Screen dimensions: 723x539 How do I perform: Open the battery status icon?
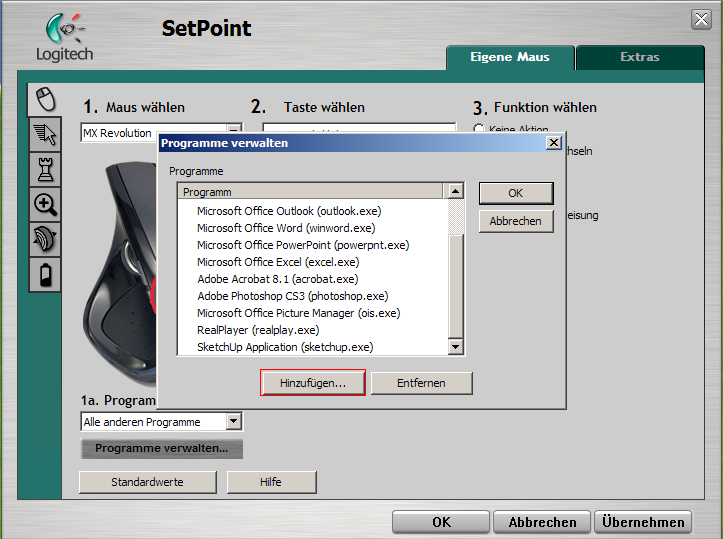[45, 275]
